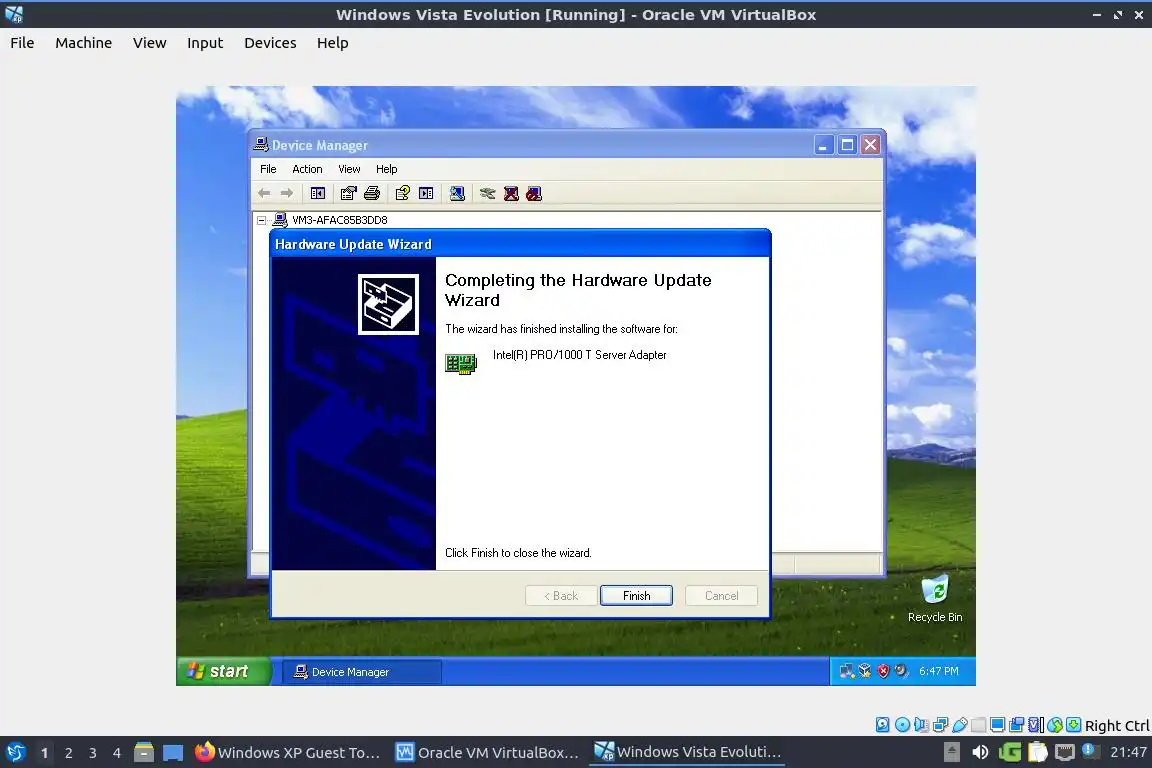This screenshot has width=1152, height=768.
Task: Click the VirtualBox mouse integration status icon
Action: pyautogui.click(x=1055, y=725)
